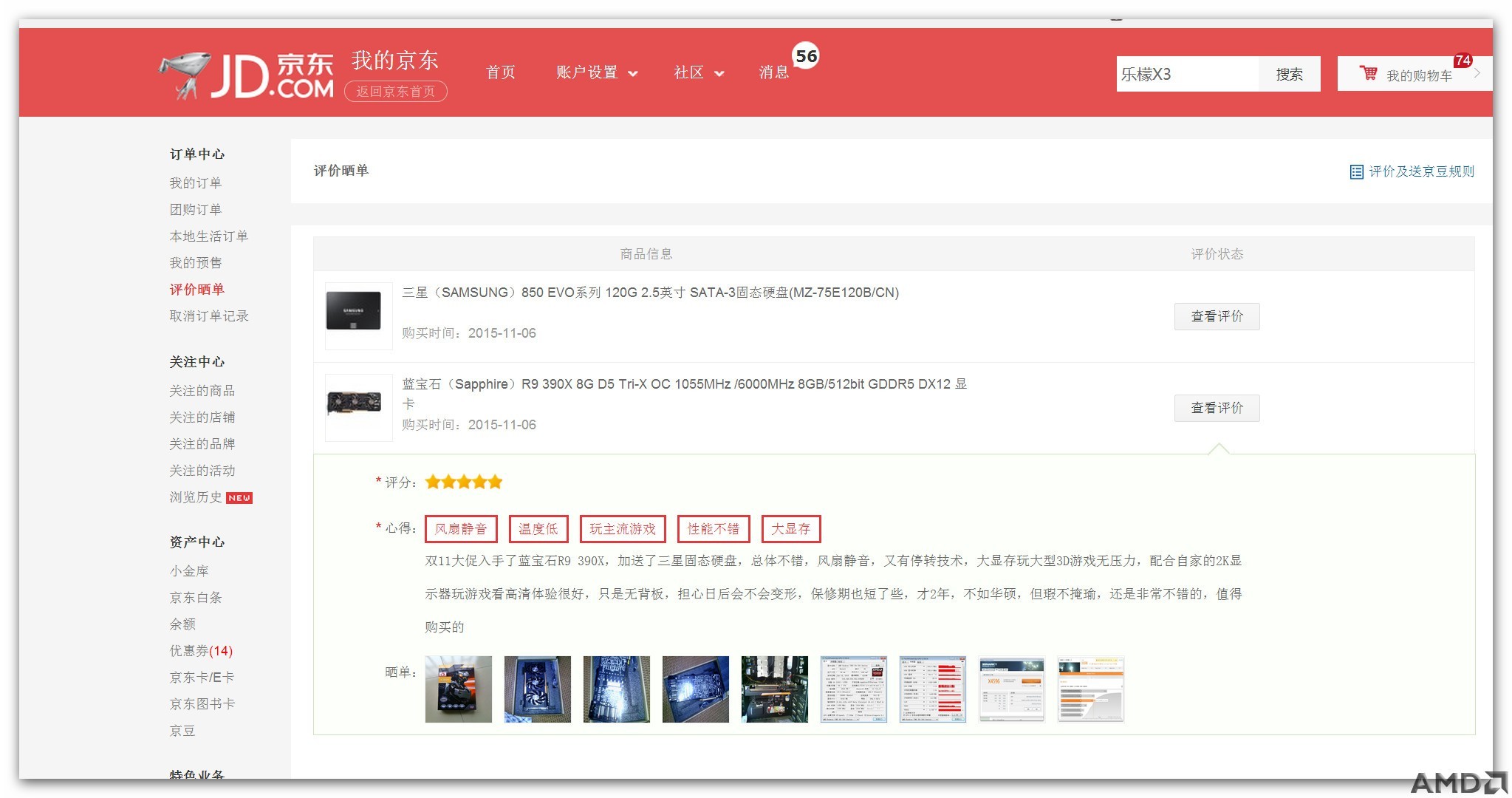Click the search input field

click(1188, 74)
